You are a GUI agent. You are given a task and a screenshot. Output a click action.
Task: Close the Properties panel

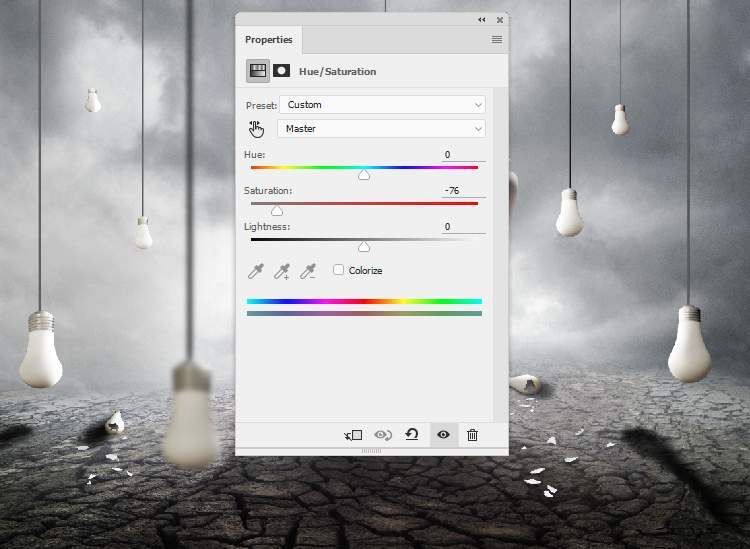(500, 20)
